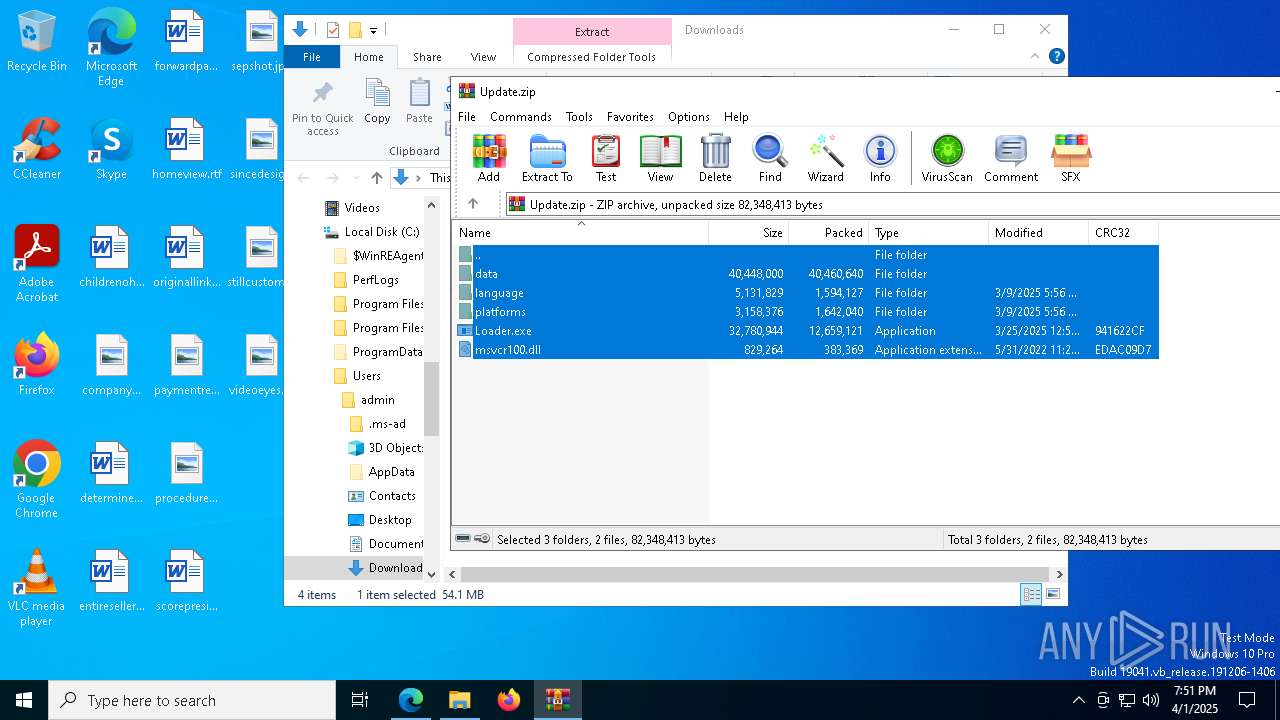Image resolution: width=1280 pixels, height=720 pixels.
Task: Open the Explorer File tab
Action: coord(312,57)
